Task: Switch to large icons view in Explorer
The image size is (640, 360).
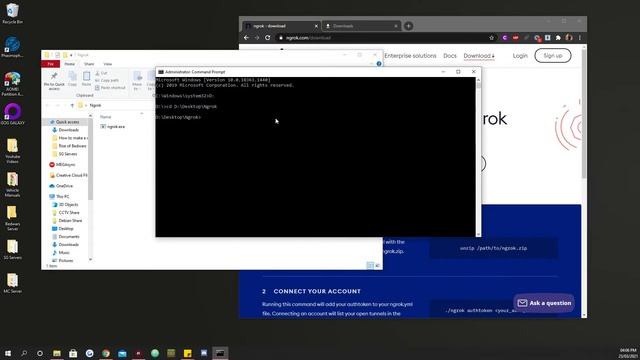Action: 377,266
